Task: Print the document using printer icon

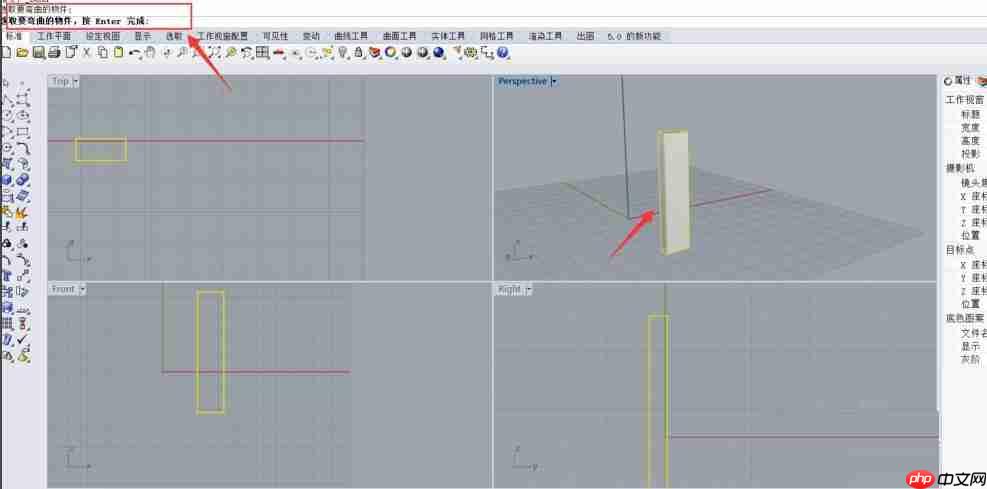Action: [54, 52]
